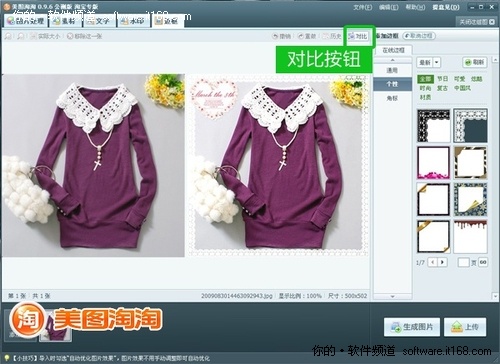Open the 最新 sort dropdown arrow
The width and height of the screenshot is (500, 364).
pos(437,62)
